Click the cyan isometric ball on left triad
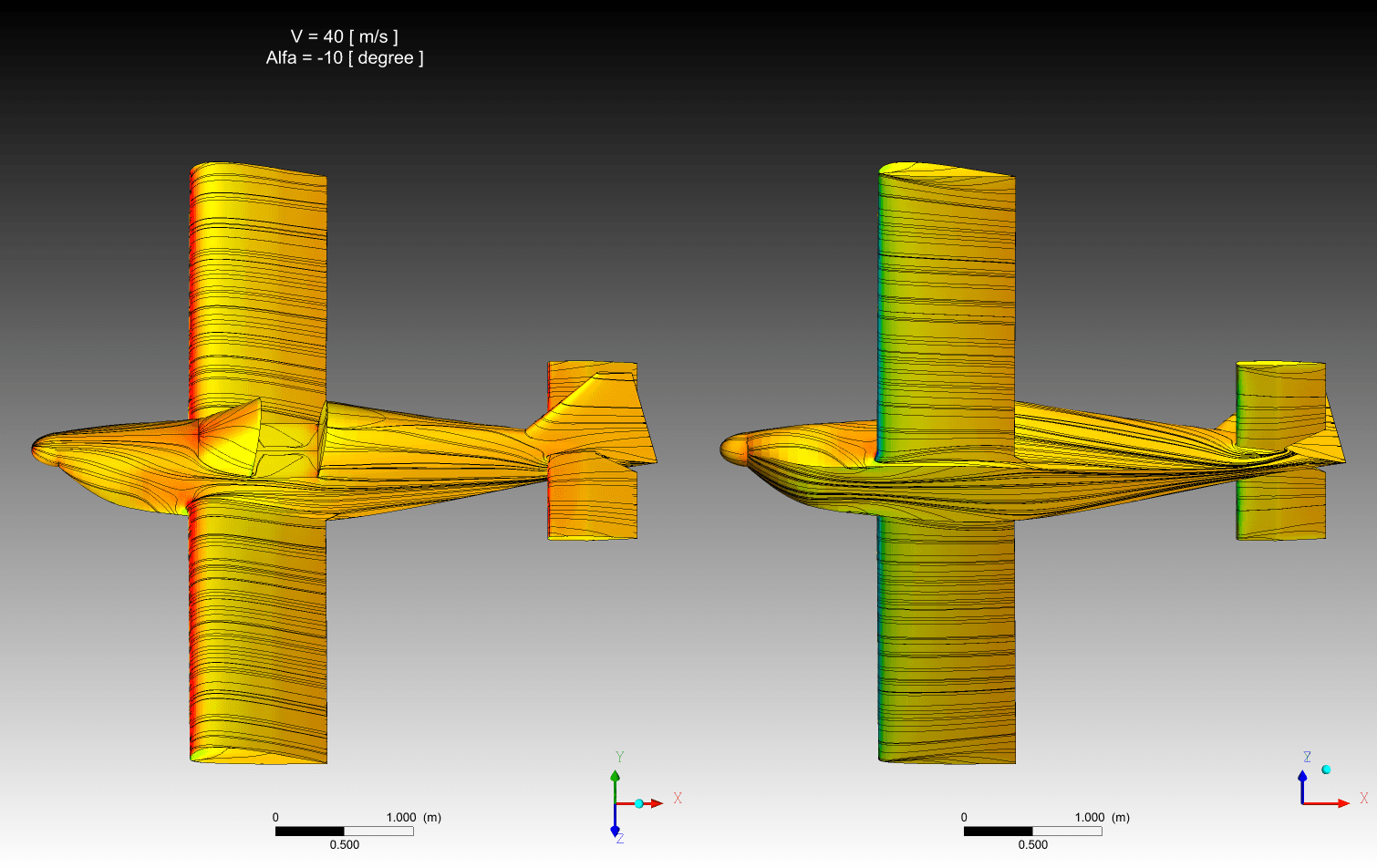 pyautogui.click(x=639, y=803)
